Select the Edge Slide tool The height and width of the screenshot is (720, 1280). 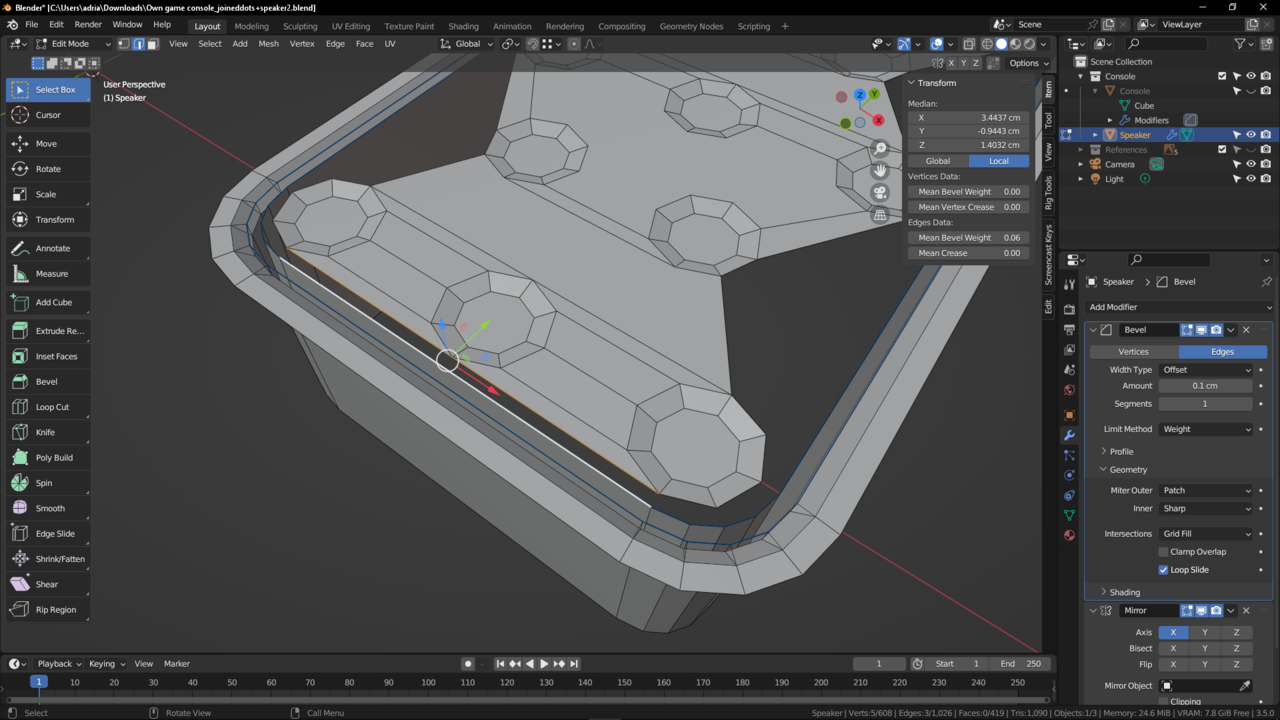pyautogui.click(x=55, y=534)
